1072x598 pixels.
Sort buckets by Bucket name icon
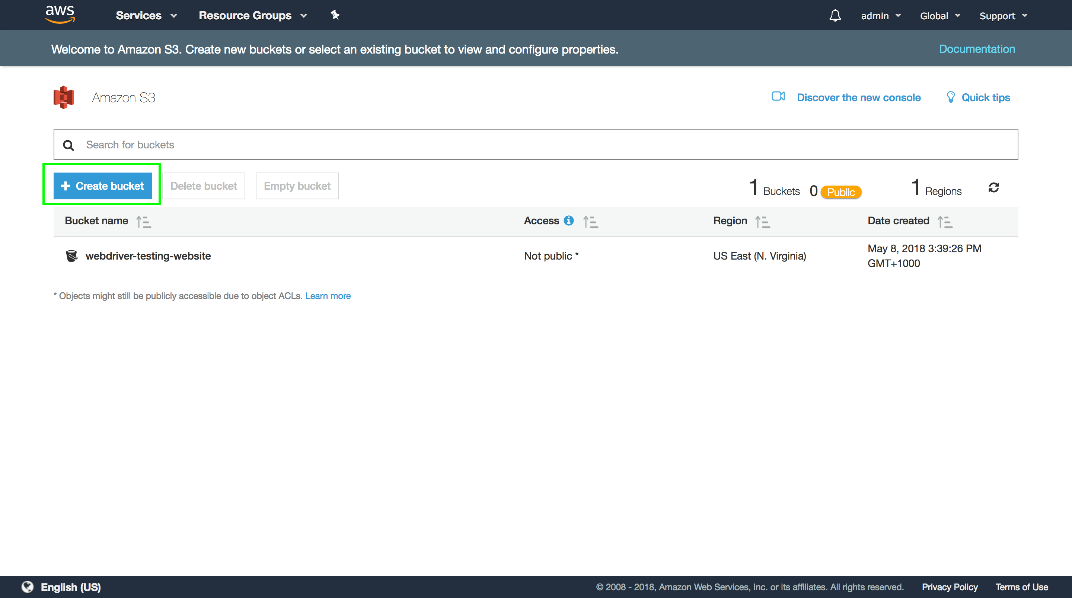[x=143, y=221]
